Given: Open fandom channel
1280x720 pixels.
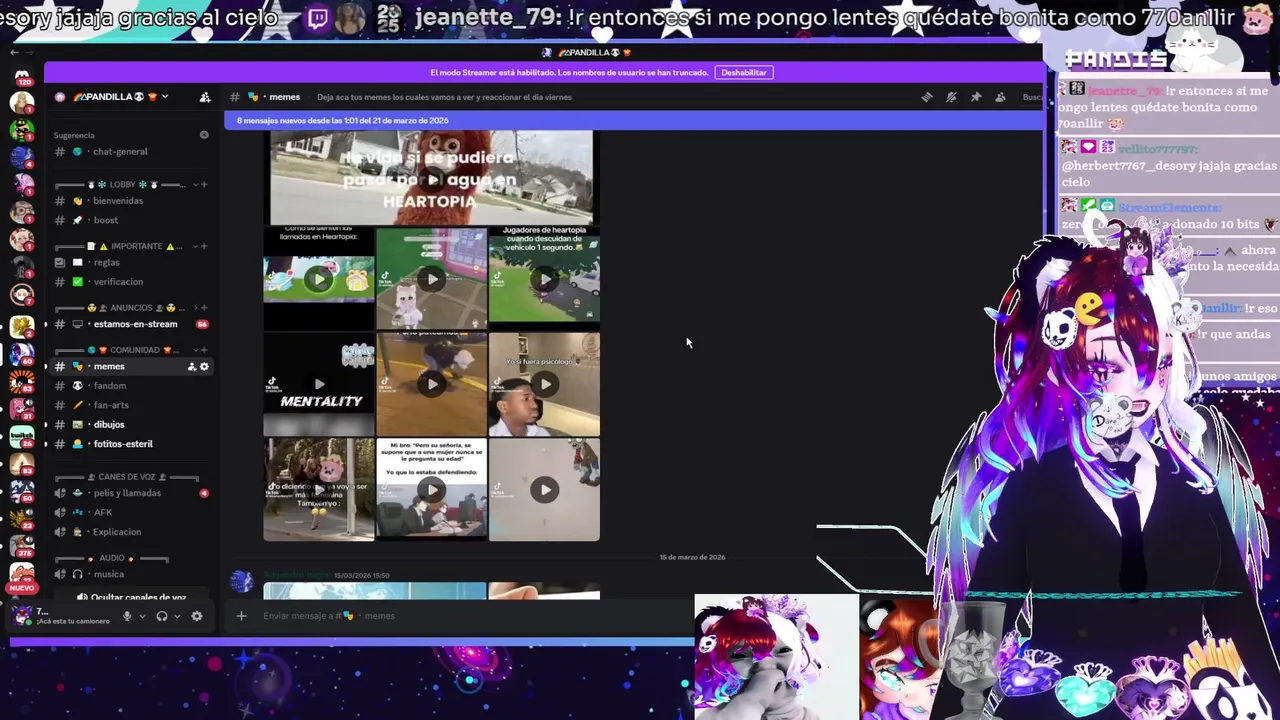Looking at the screenshot, I should click(132, 386).
